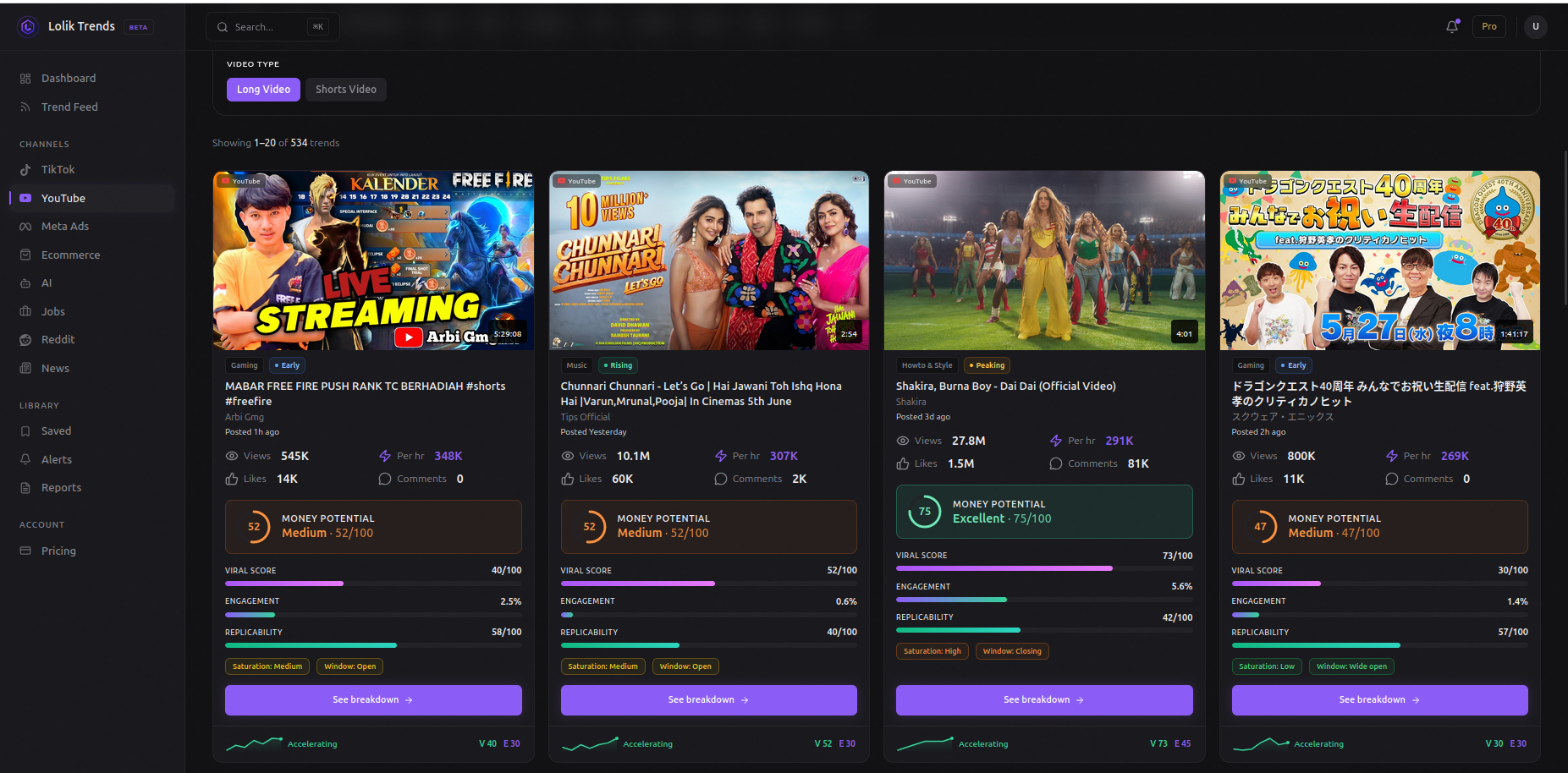Click the search magnifier icon
Screen dimensions: 1568x773
point(223,27)
